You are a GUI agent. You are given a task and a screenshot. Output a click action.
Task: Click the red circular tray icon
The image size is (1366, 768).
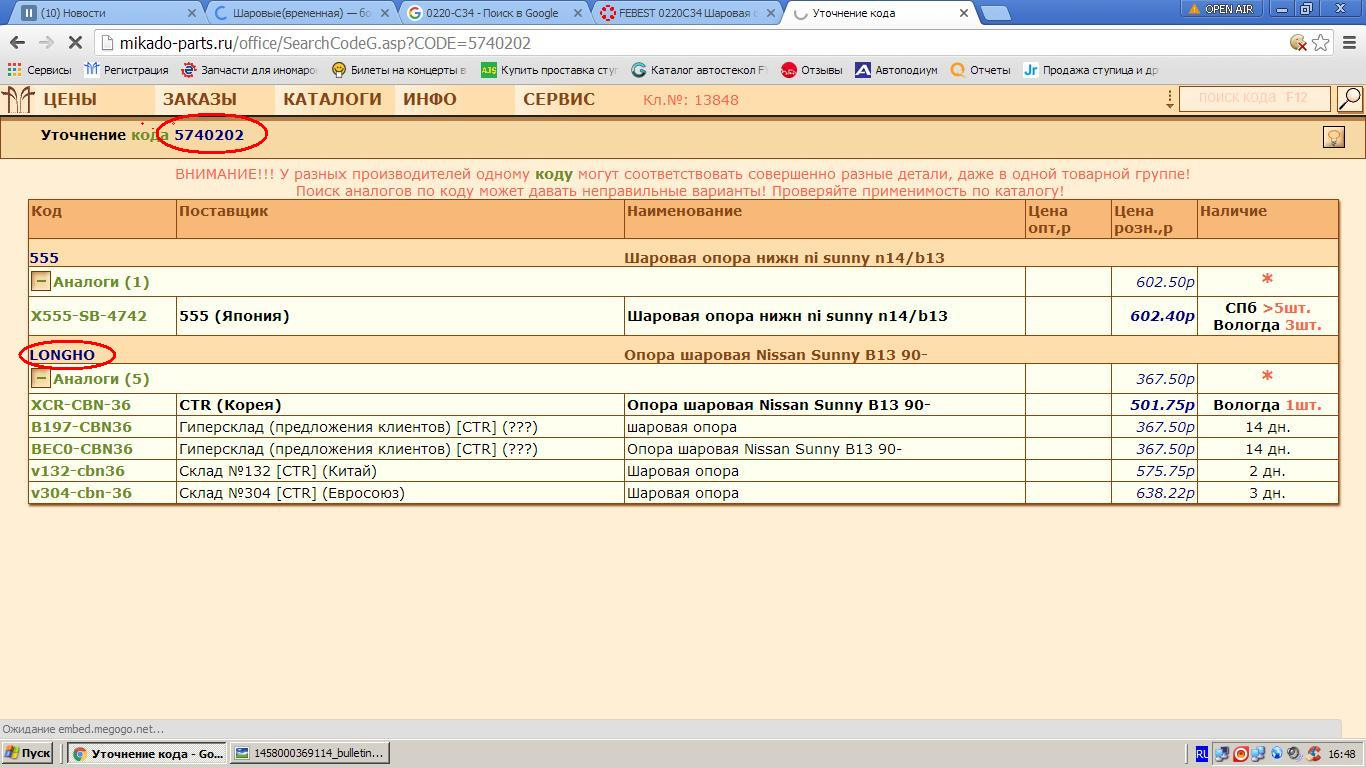tap(1240, 754)
